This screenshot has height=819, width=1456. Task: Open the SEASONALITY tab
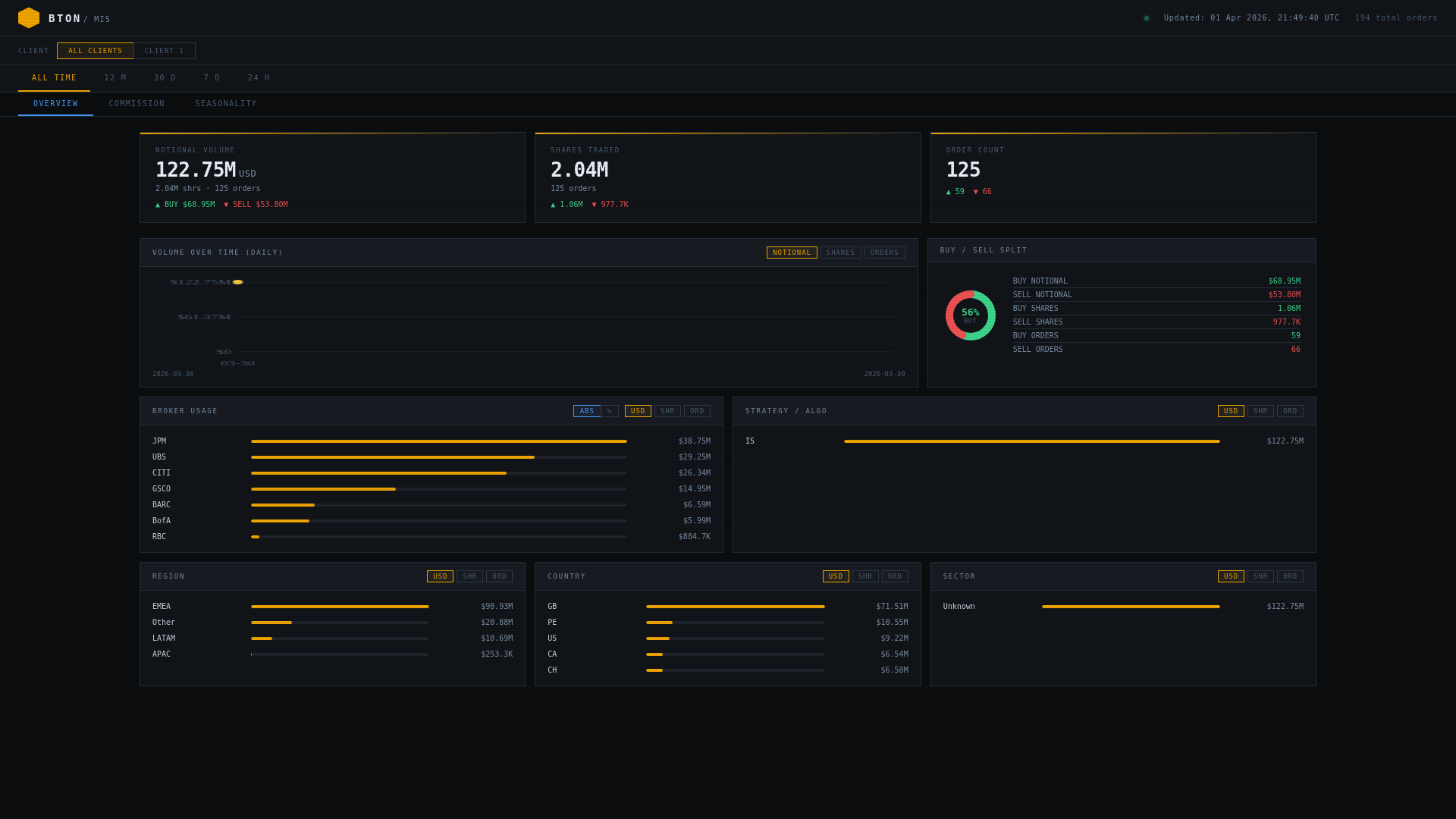(x=226, y=104)
